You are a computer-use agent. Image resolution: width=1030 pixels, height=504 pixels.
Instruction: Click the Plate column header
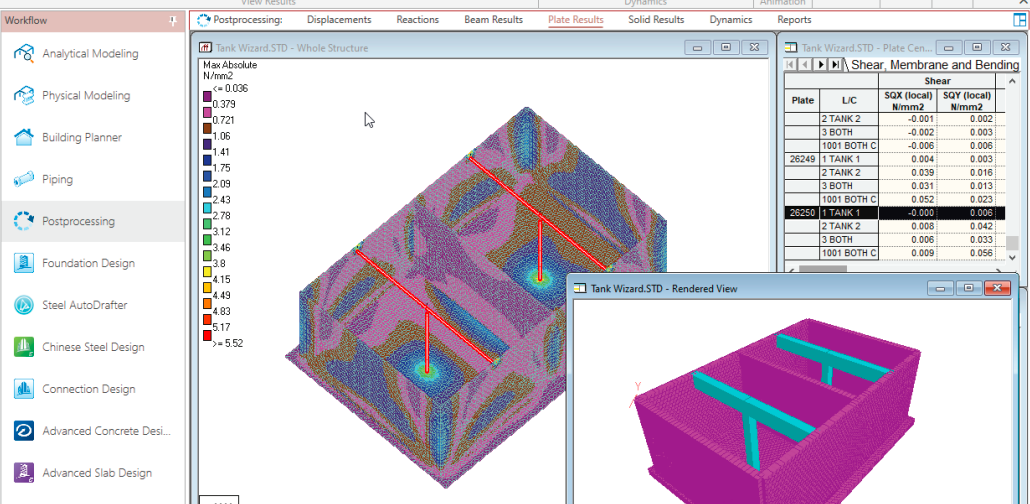click(x=802, y=101)
